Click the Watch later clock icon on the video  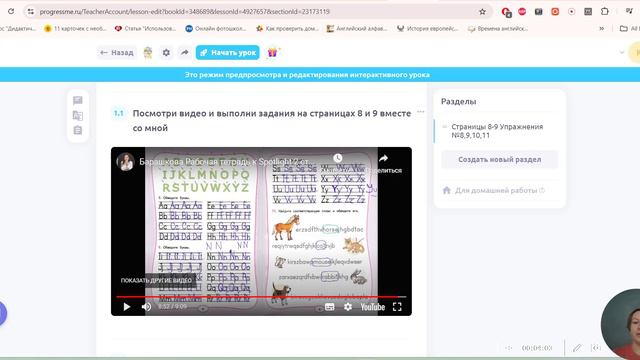point(338,158)
